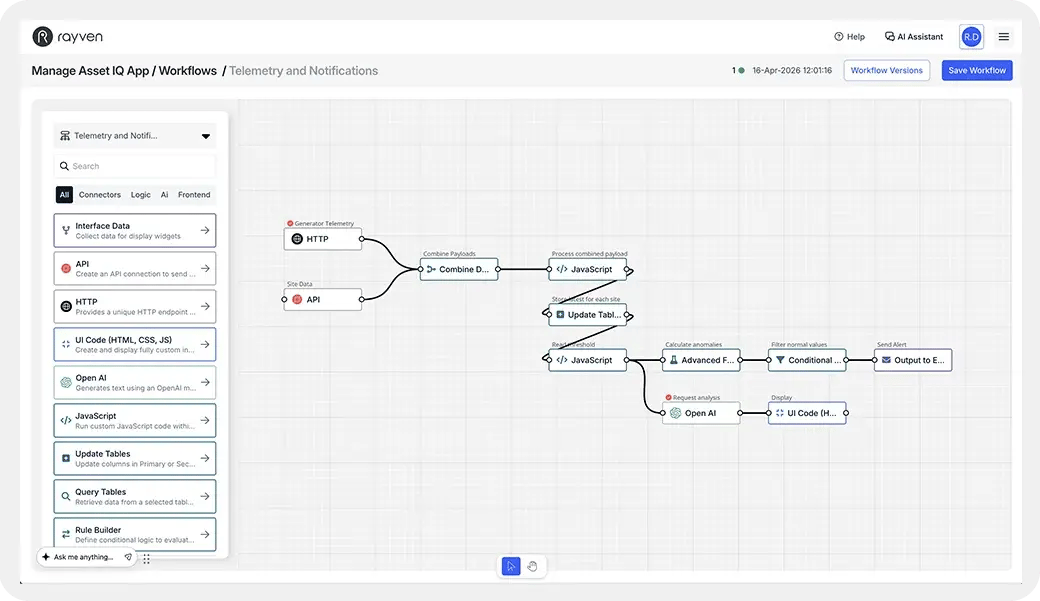Select the pointer selection tool
Screen dimensions: 1040x601
click(x=510, y=565)
